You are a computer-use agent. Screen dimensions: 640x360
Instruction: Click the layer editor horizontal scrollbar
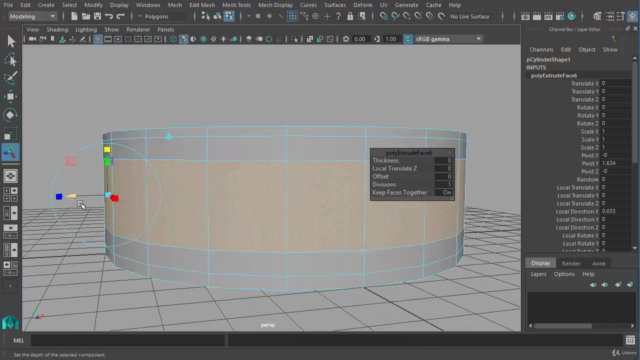click(x=563, y=326)
